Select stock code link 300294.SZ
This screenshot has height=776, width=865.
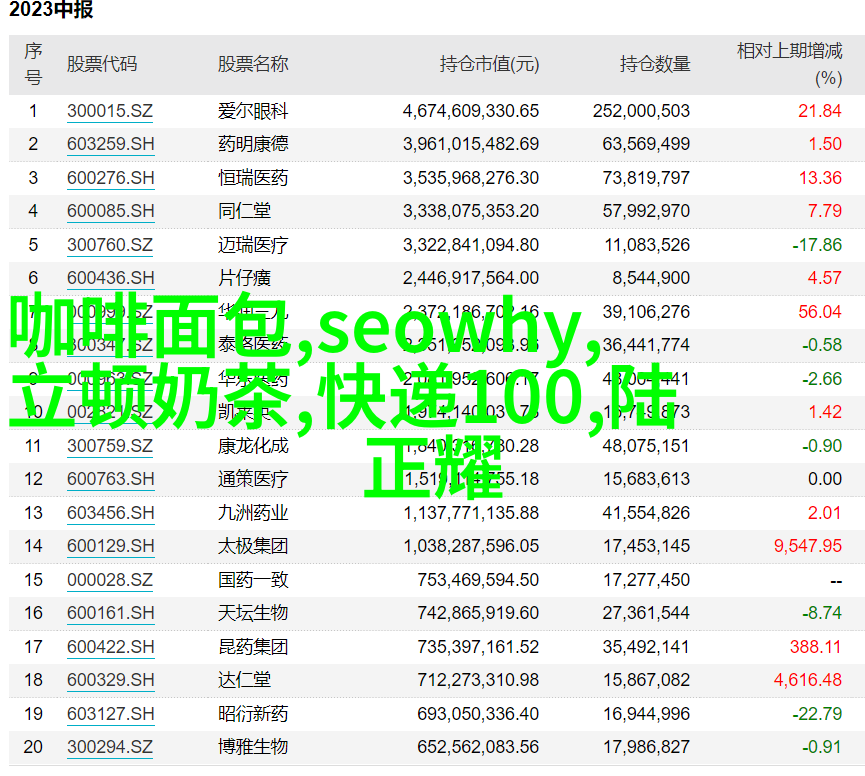pos(110,747)
